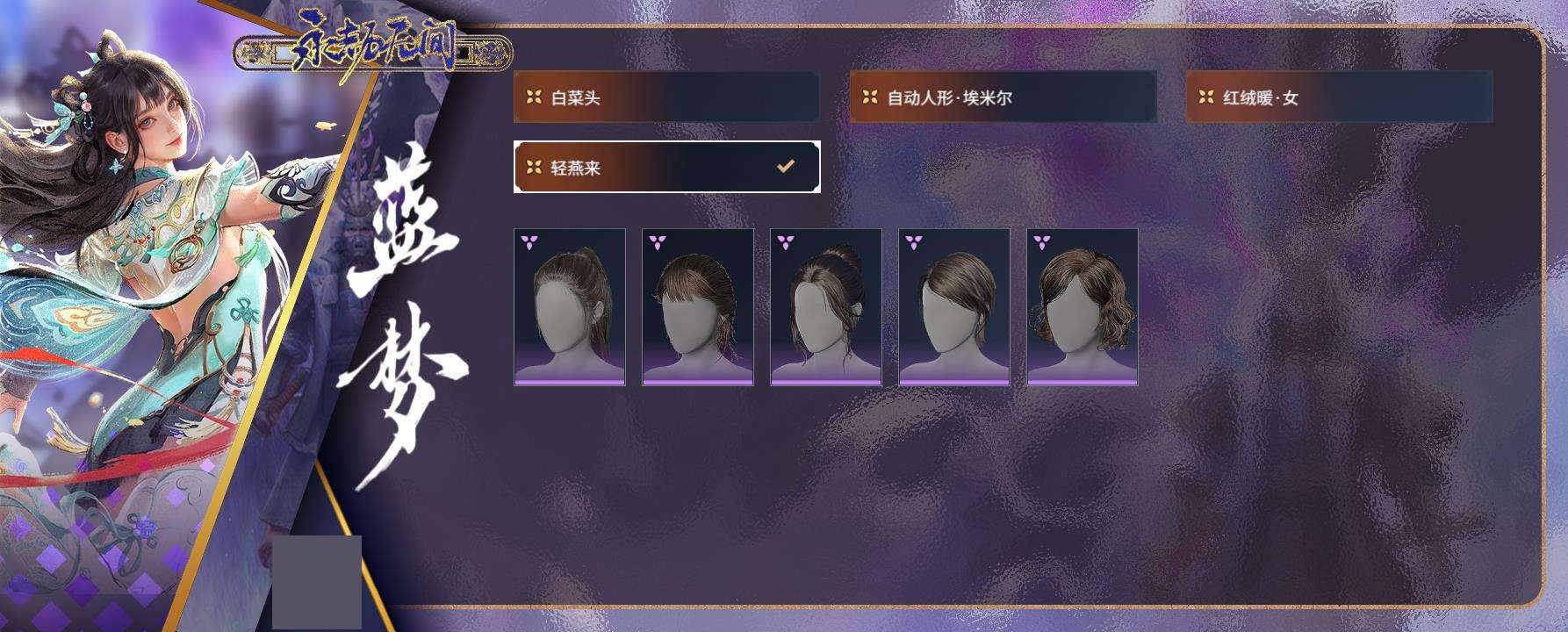Viewport: 1568px width, 632px height.
Task: Click the star icon beside 白菜头
Action: [534, 97]
